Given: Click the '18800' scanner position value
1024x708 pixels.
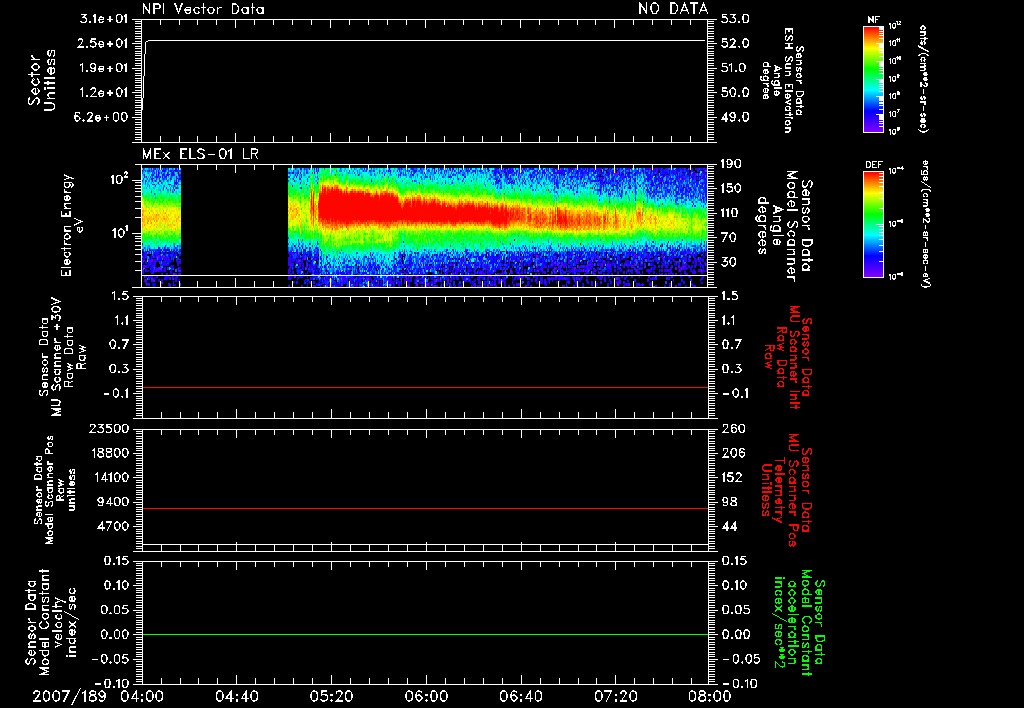Looking at the screenshot, I should pyautogui.click(x=108, y=453).
